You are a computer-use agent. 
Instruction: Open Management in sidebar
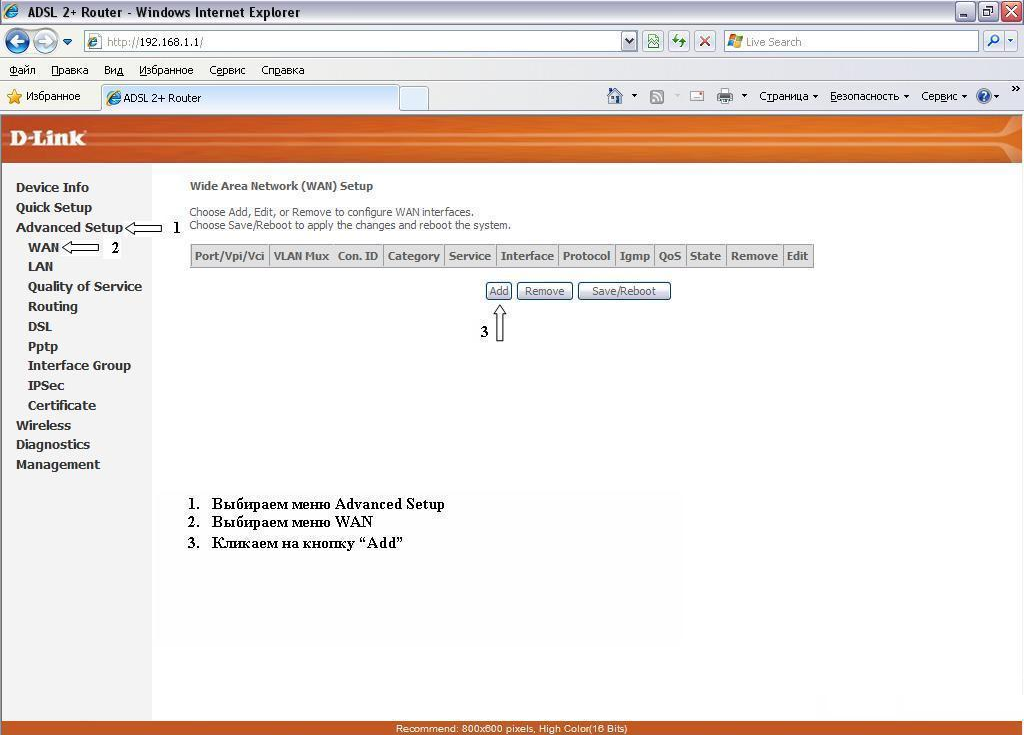[58, 465]
